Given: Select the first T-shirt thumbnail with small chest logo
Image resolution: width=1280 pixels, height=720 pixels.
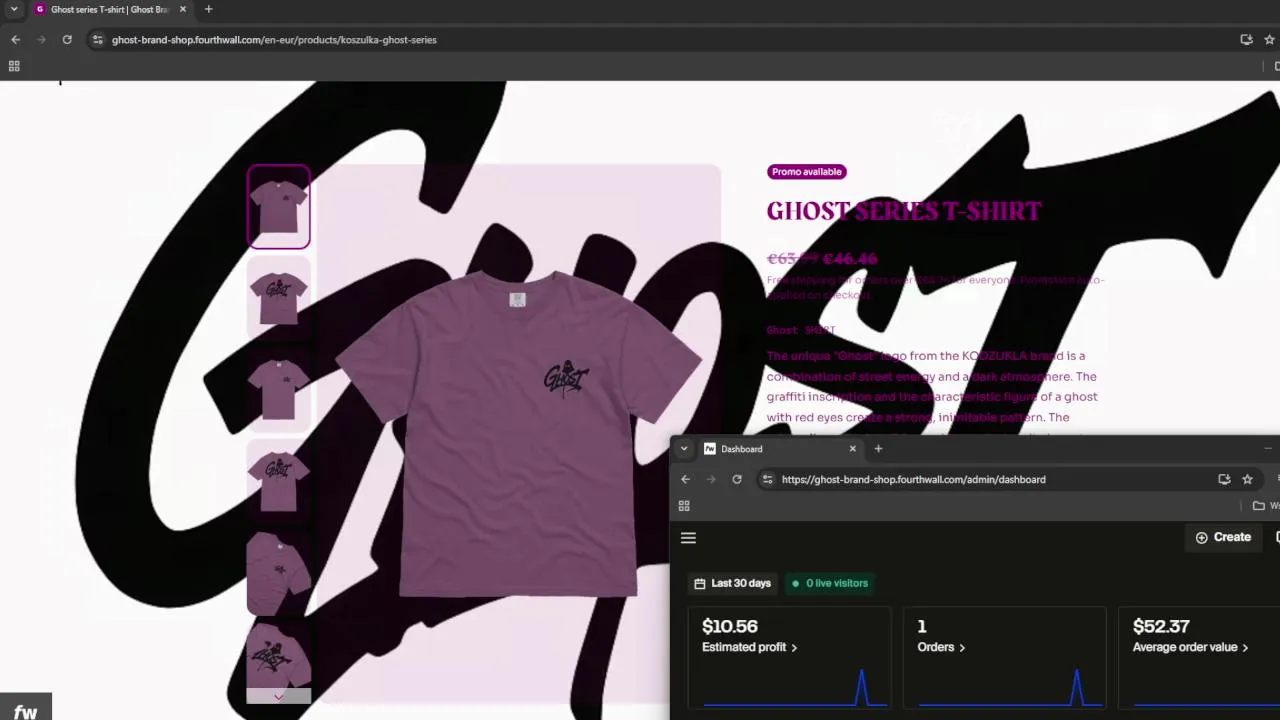Looking at the screenshot, I should (x=279, y=207).
